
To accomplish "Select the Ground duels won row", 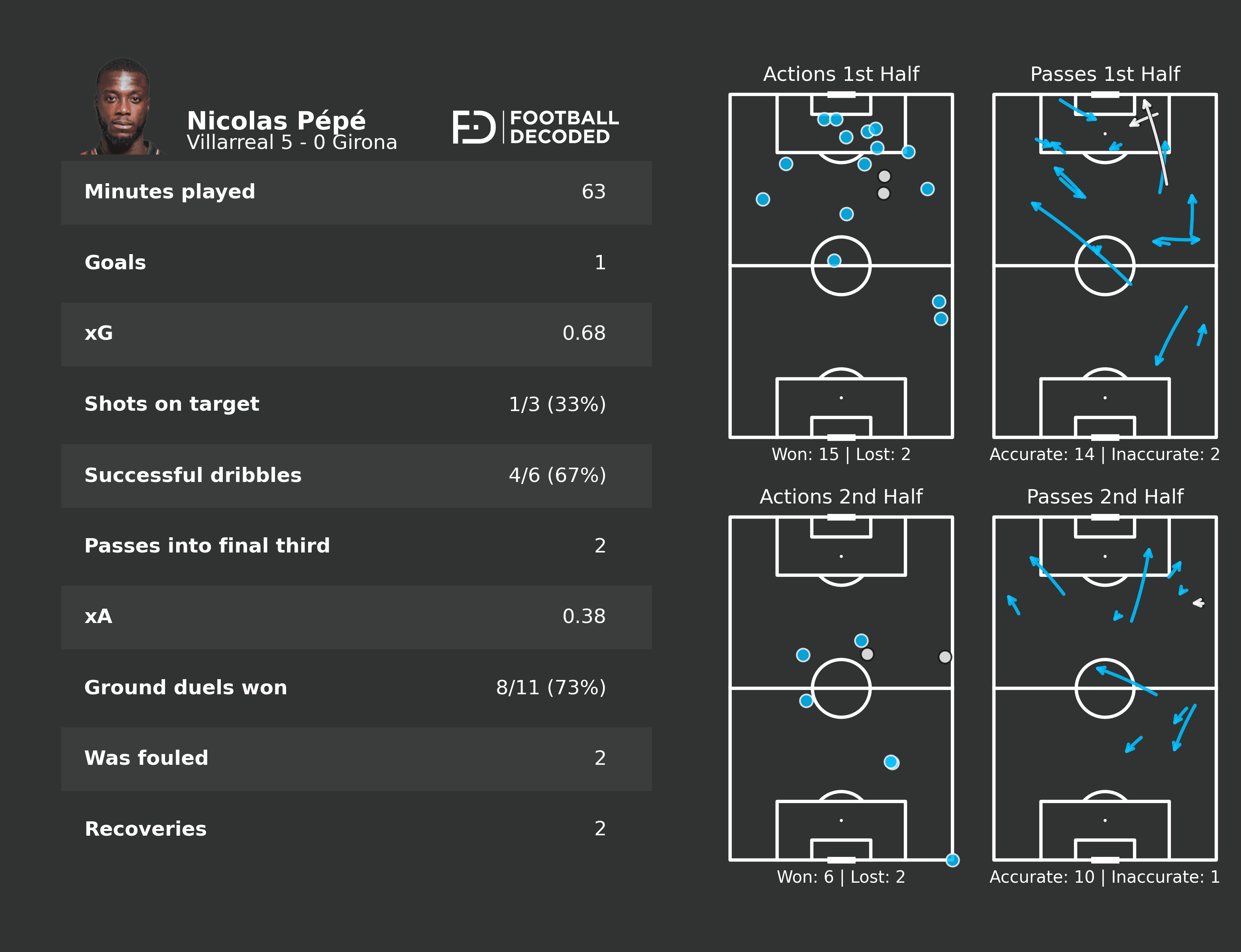I will click(x=356, y=688).
